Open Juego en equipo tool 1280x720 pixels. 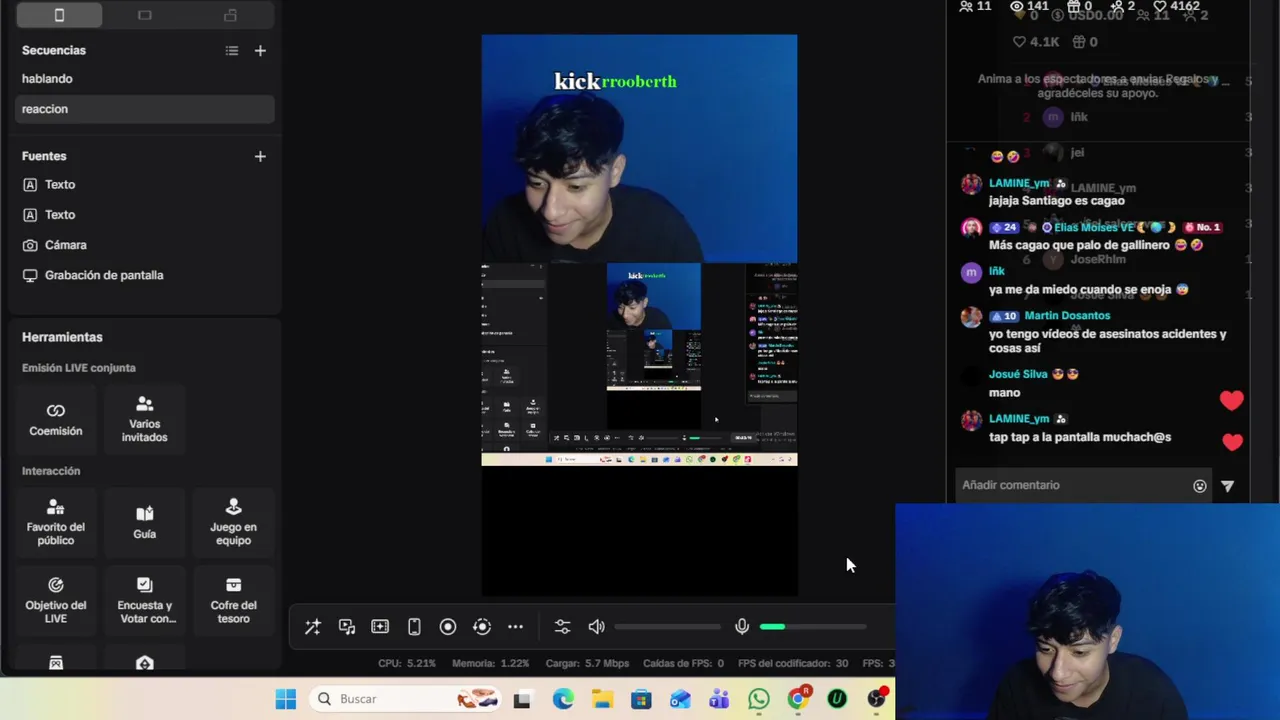click(x=233, y=523)
